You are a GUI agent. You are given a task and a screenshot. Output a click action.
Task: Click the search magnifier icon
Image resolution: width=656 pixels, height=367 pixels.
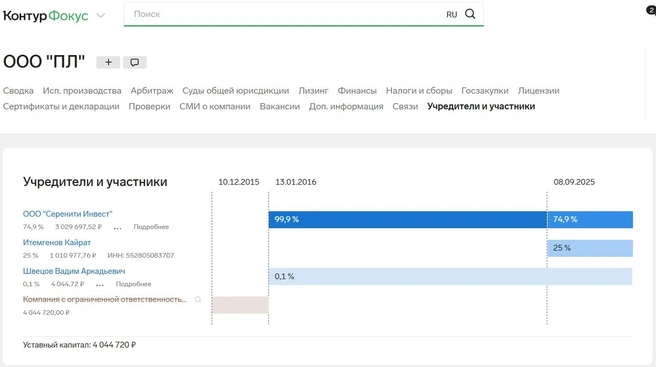(470, 14)
